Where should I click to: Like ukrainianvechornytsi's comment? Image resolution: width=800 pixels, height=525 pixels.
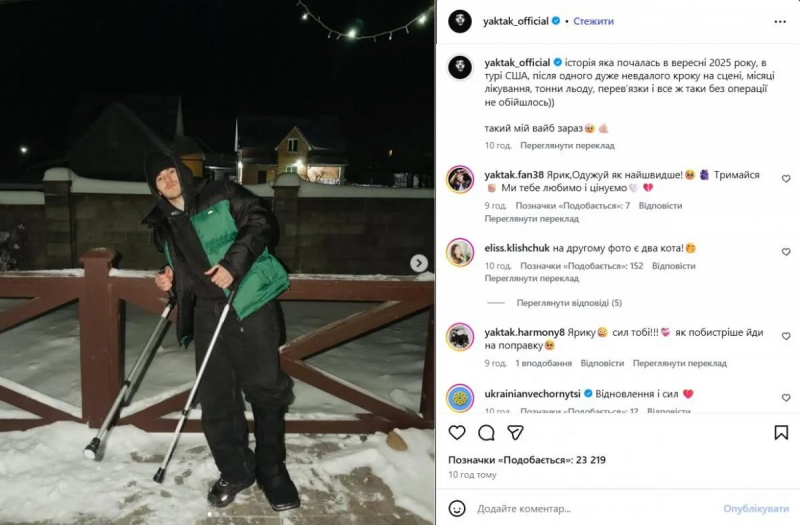click(x=786, y=397)
